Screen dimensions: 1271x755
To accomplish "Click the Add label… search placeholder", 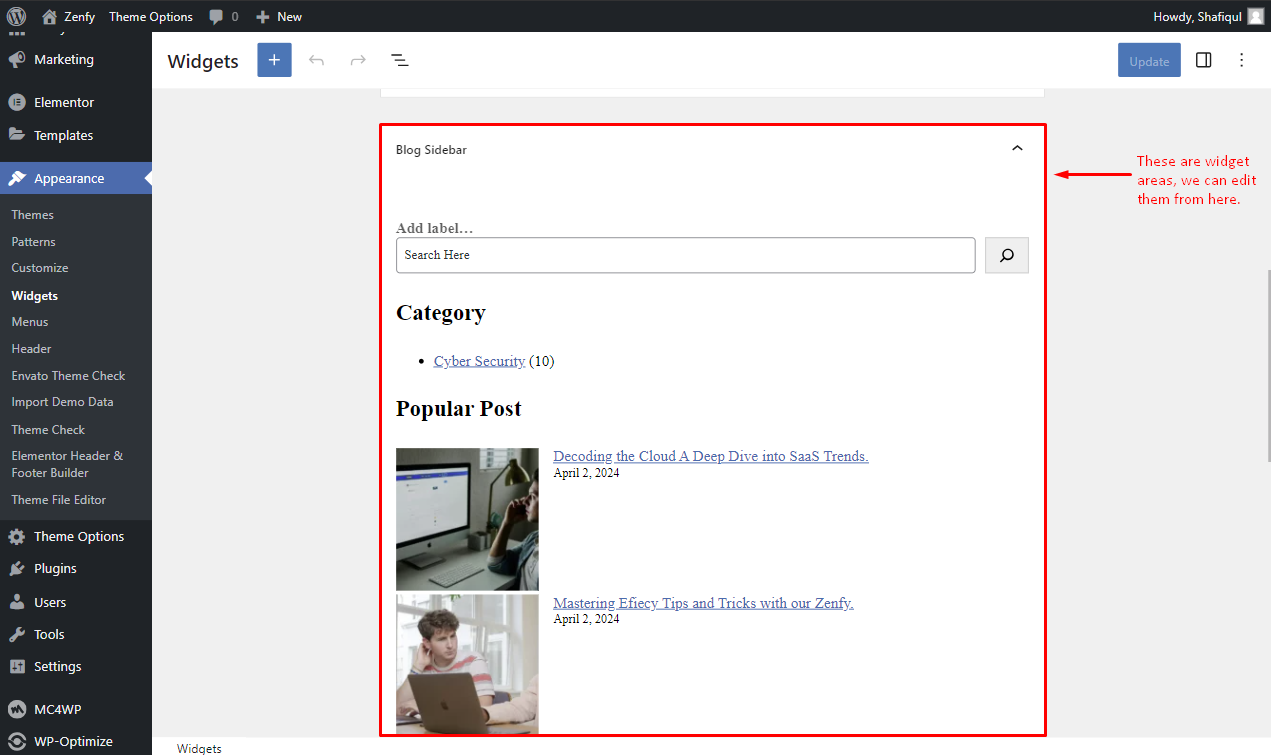I will 434,228.
